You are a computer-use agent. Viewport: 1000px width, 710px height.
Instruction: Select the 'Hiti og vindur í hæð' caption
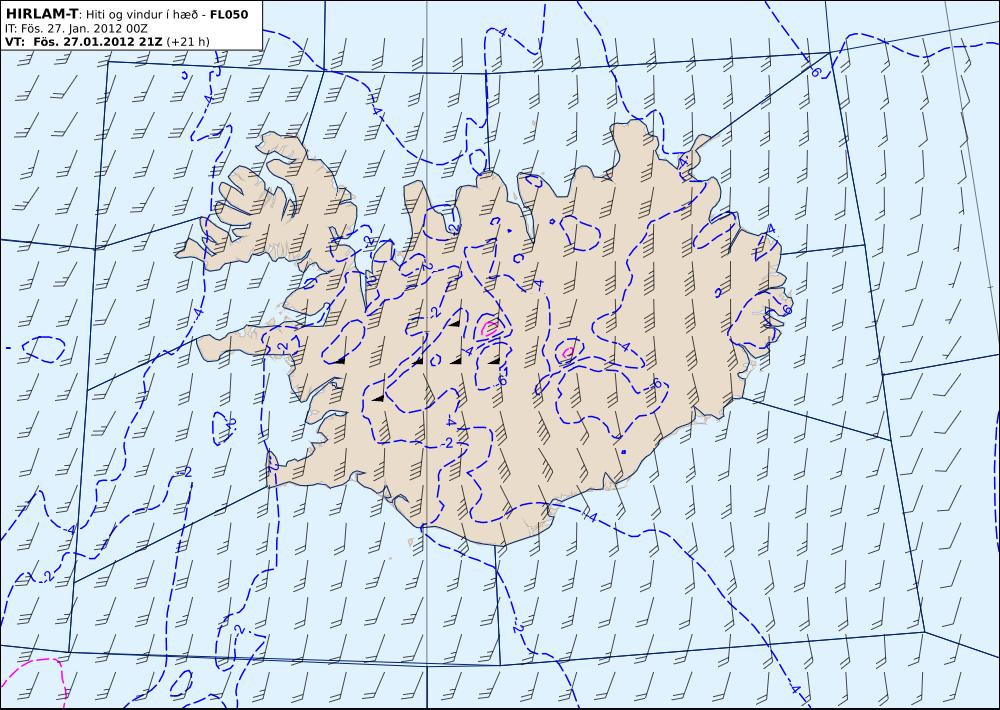(143, 15)
